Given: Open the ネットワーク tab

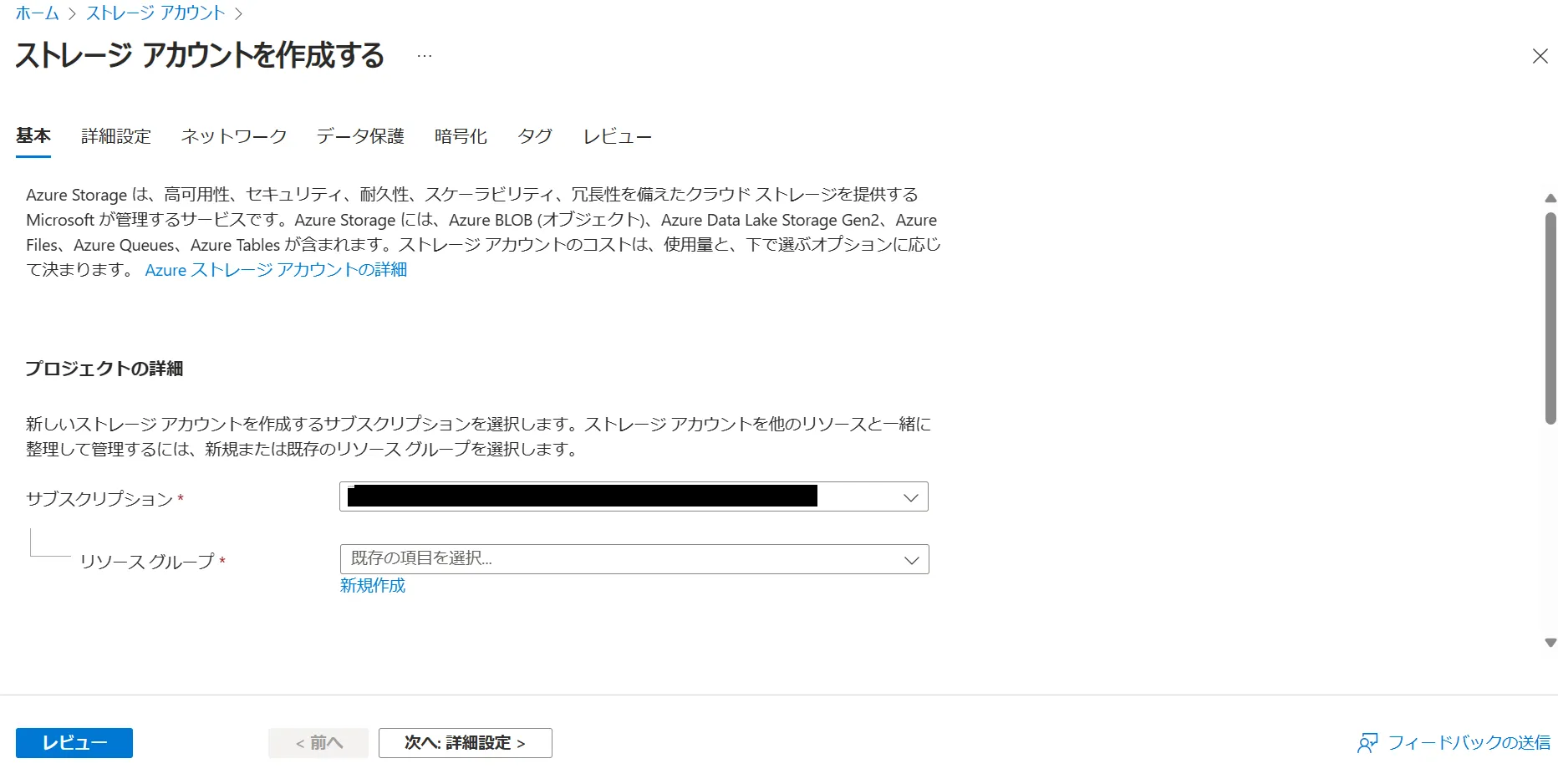Looking at the screenshot, I should [x=234, y=136].
